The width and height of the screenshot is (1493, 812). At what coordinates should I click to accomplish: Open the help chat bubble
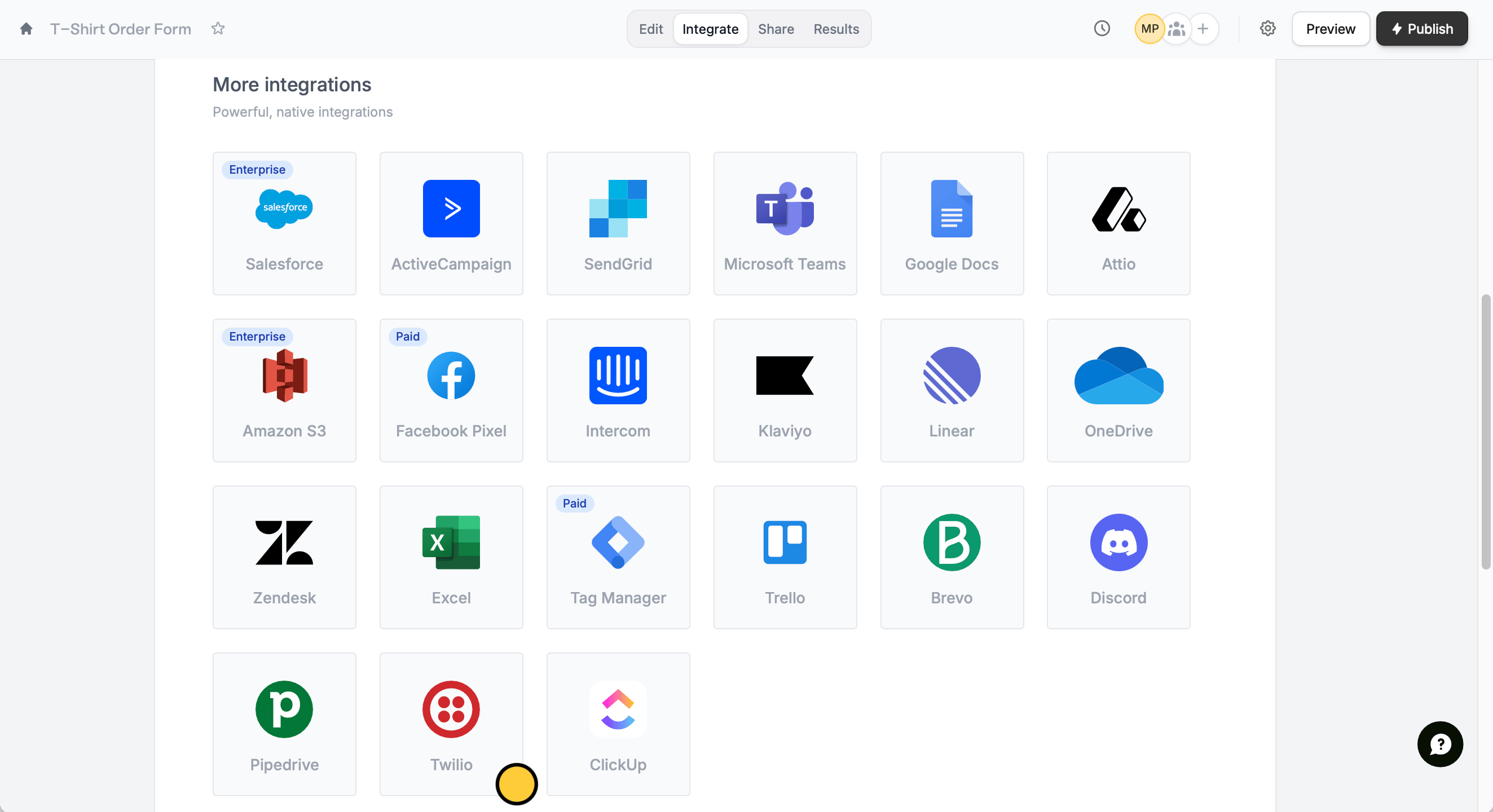click(x=1439, y=744)
